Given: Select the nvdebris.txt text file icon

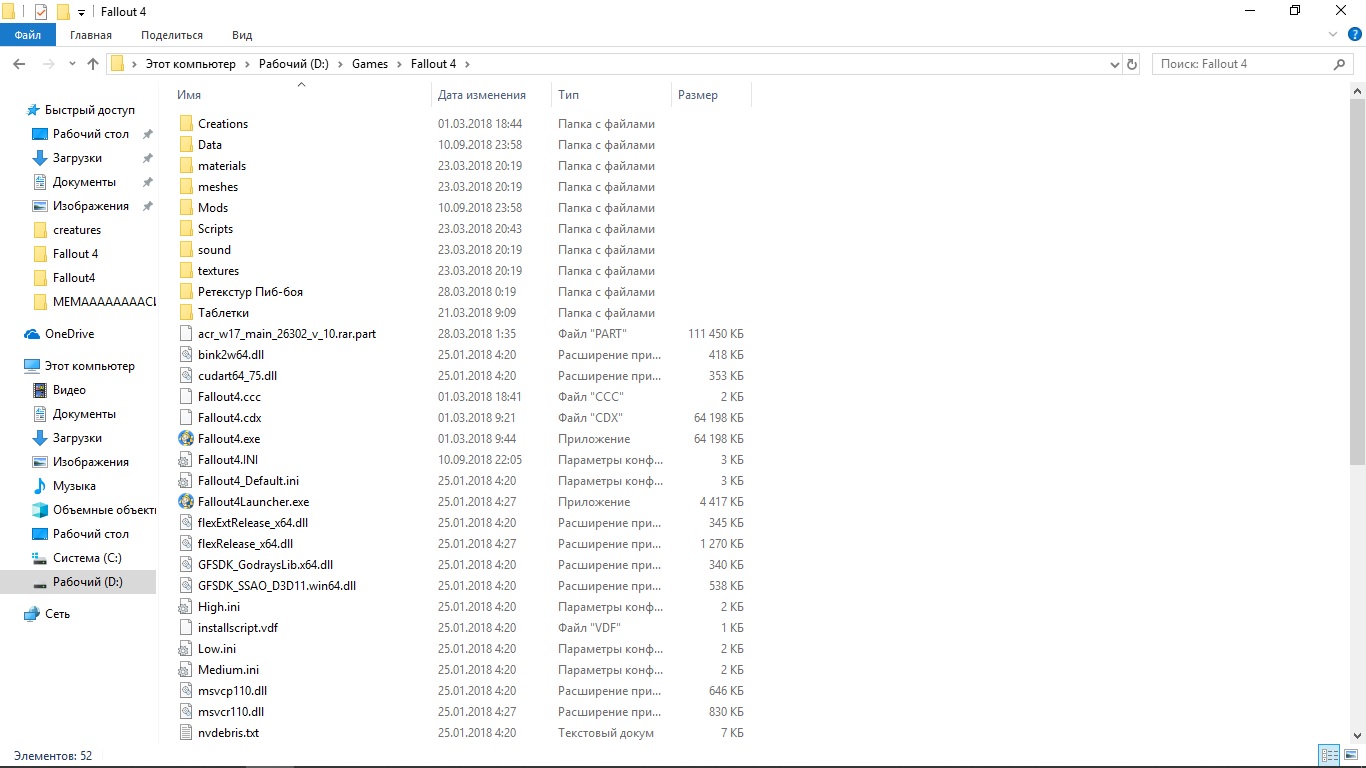Looking at the screenshot, I should [186, 733].
